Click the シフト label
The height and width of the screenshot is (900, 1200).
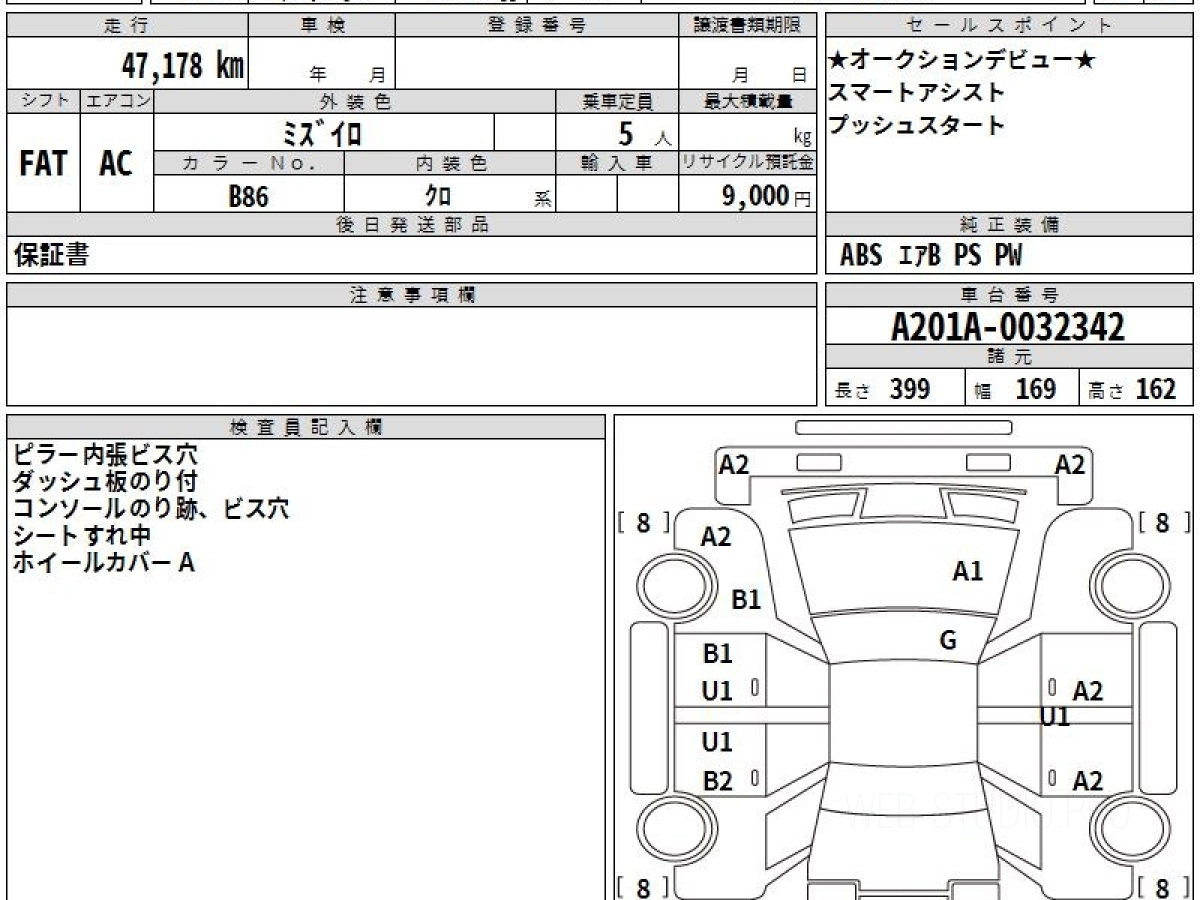[43, 101]
